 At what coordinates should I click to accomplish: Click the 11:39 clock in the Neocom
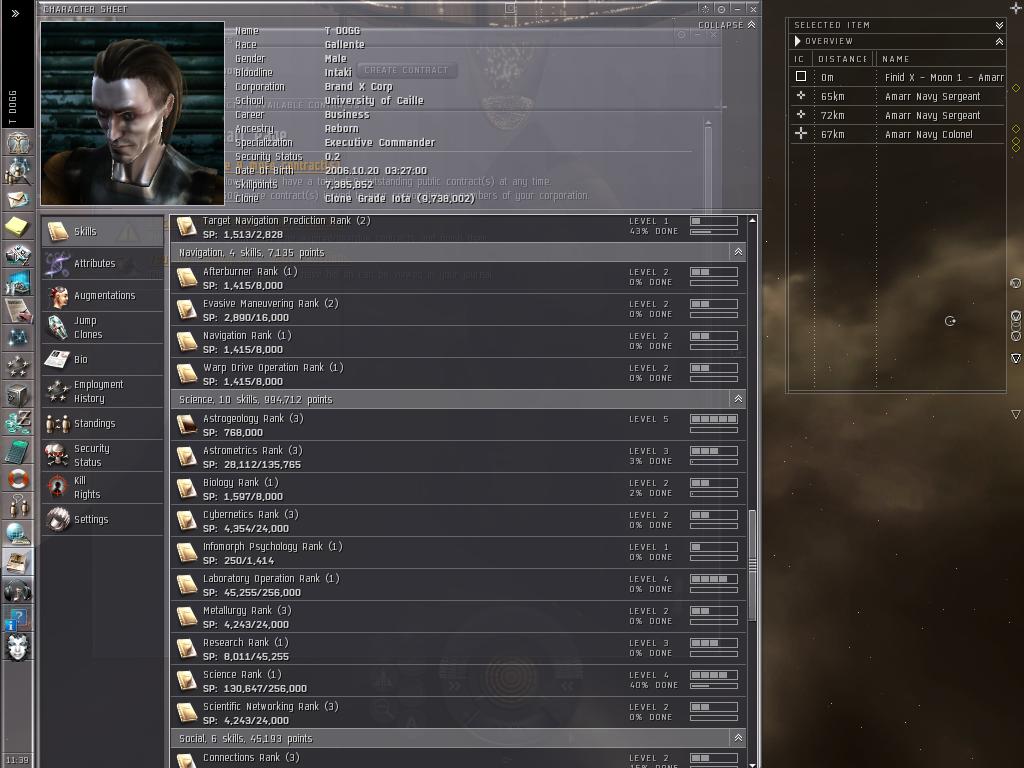coord(17,760)
